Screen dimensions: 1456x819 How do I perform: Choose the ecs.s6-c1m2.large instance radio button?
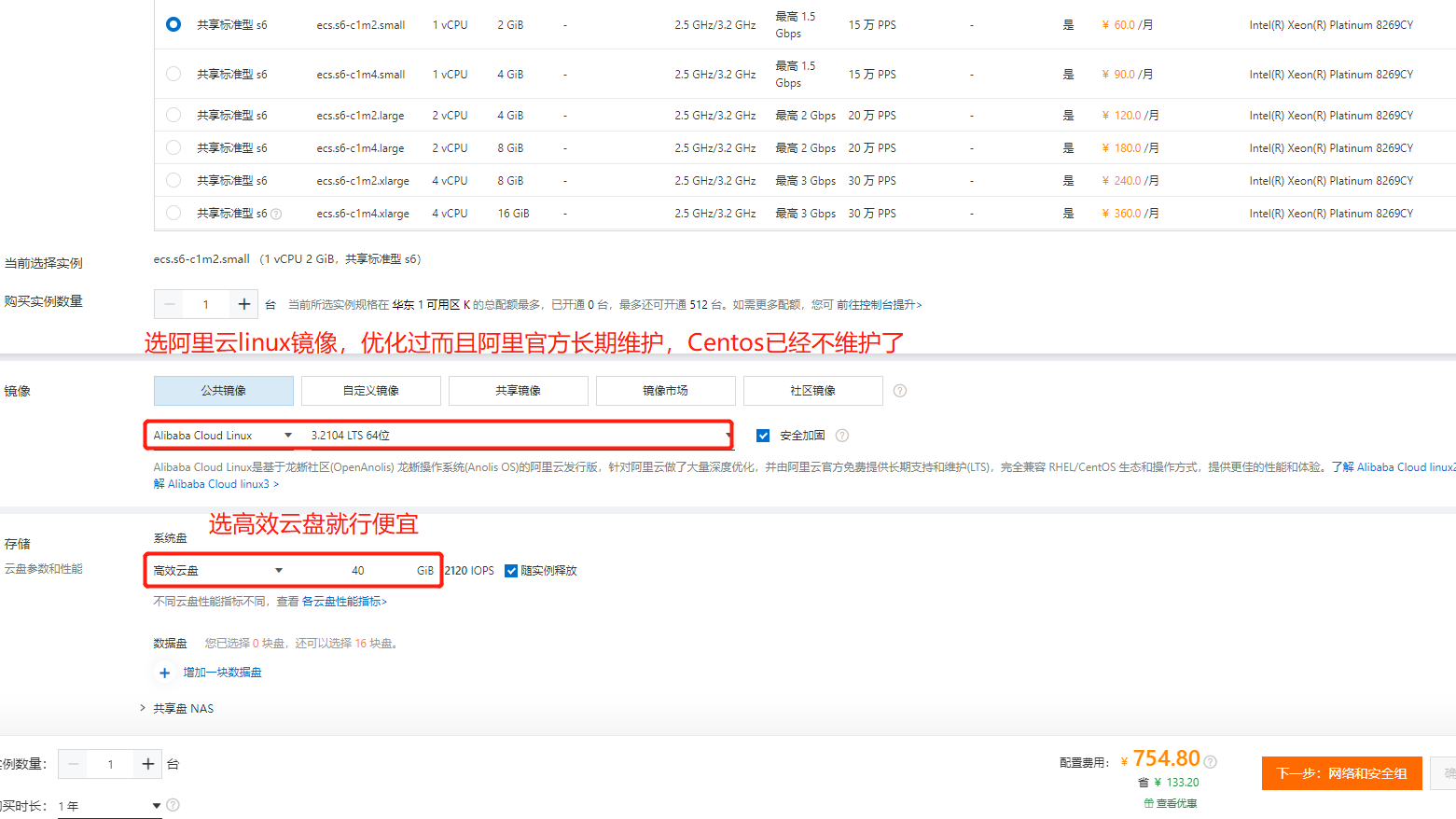coord(173,115)
